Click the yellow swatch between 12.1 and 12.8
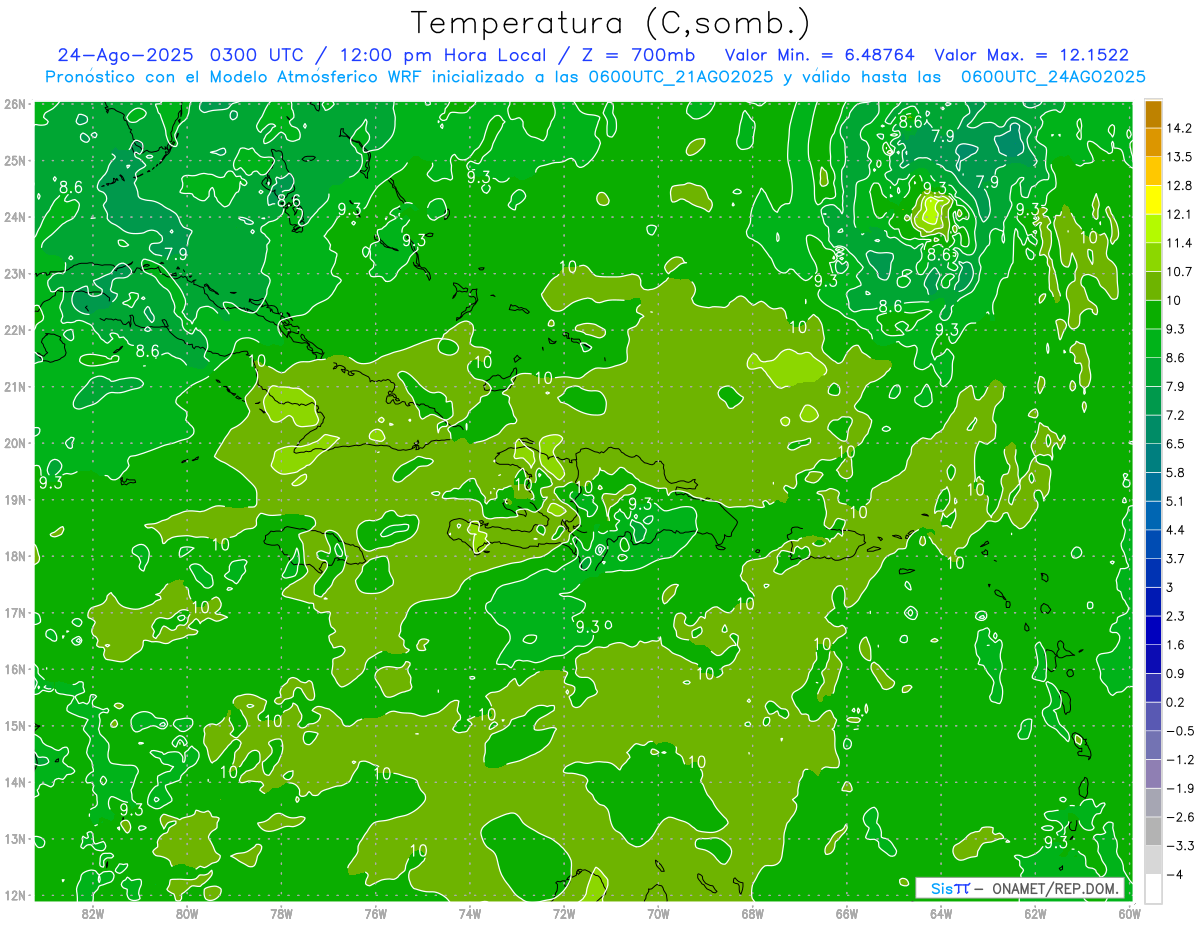The image size is (1200, 927). coord(1153,200)
